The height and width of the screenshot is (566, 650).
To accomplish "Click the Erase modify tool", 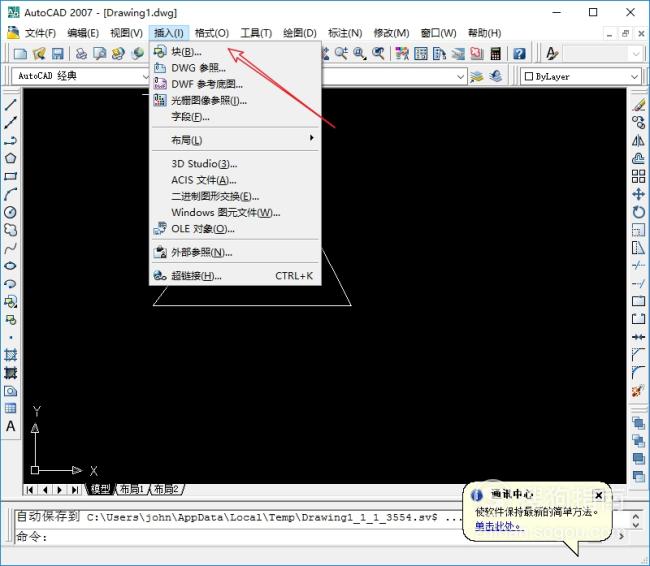I will (x=639, y=104).
